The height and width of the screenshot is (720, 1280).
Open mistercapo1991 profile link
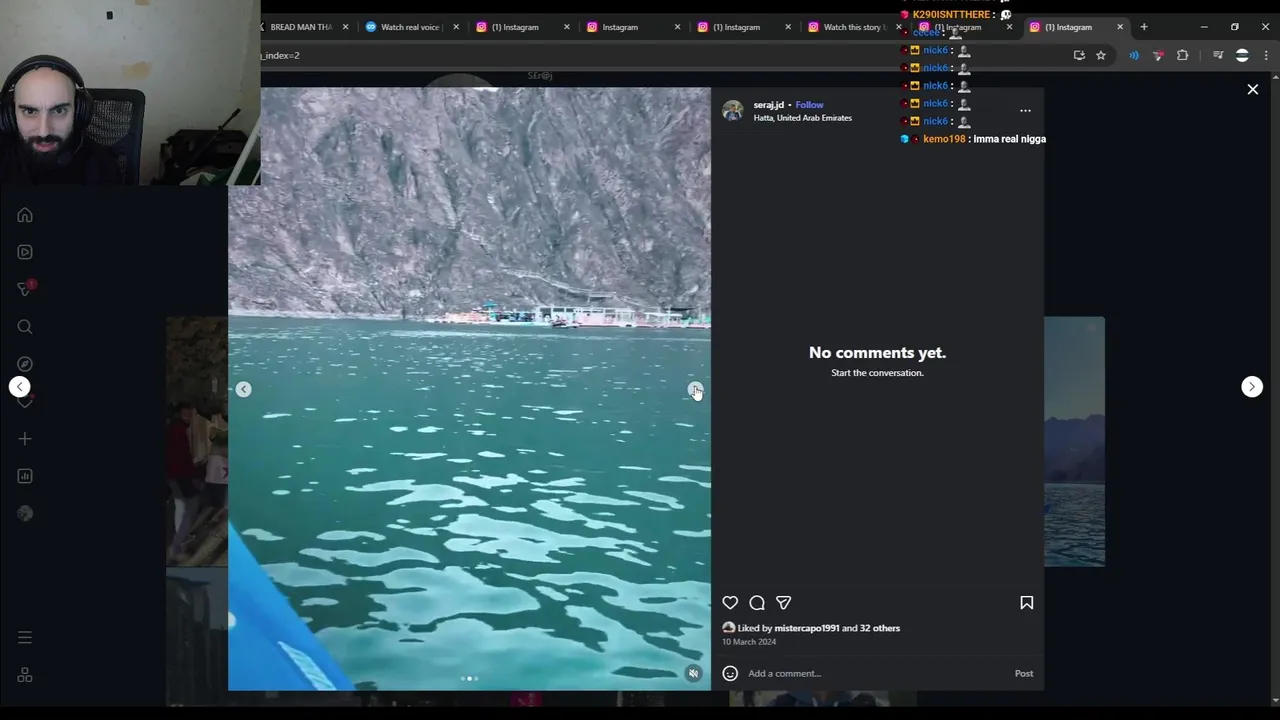tap(806, 628)
